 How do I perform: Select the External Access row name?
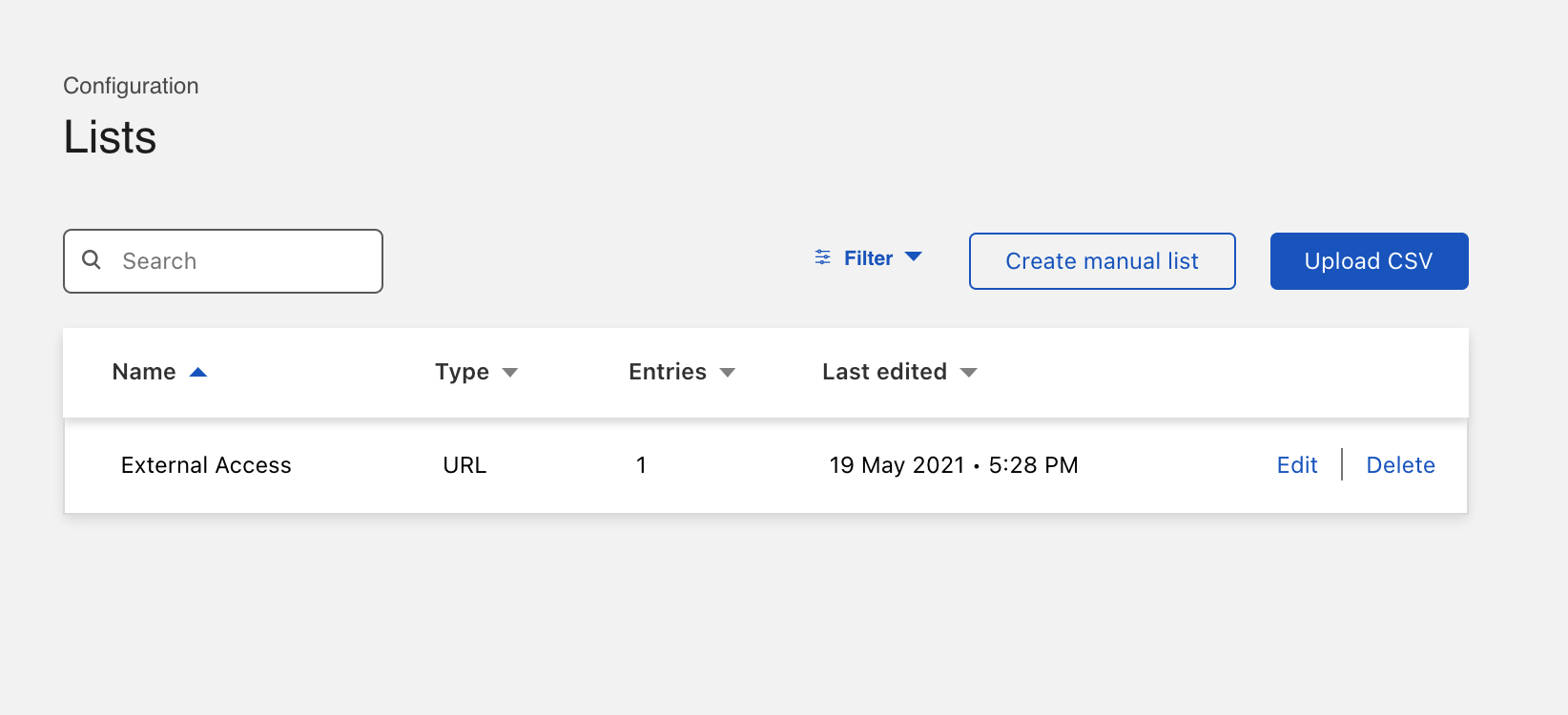point(206,465)
